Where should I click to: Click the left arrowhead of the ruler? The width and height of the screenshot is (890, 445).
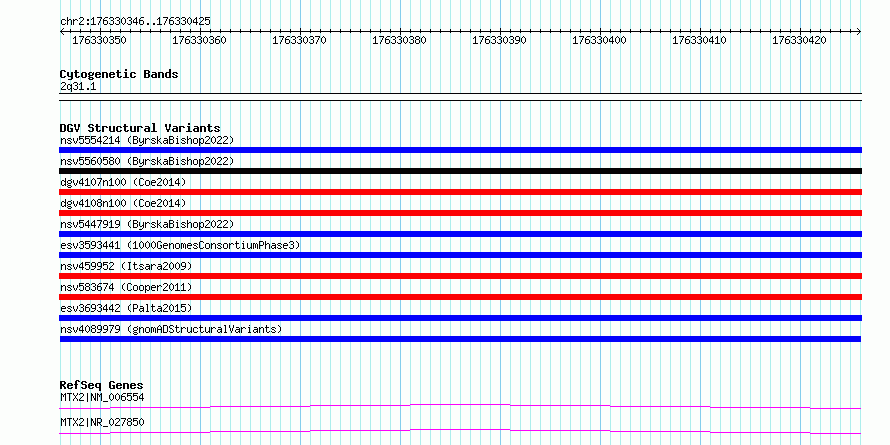coord(62,31)
